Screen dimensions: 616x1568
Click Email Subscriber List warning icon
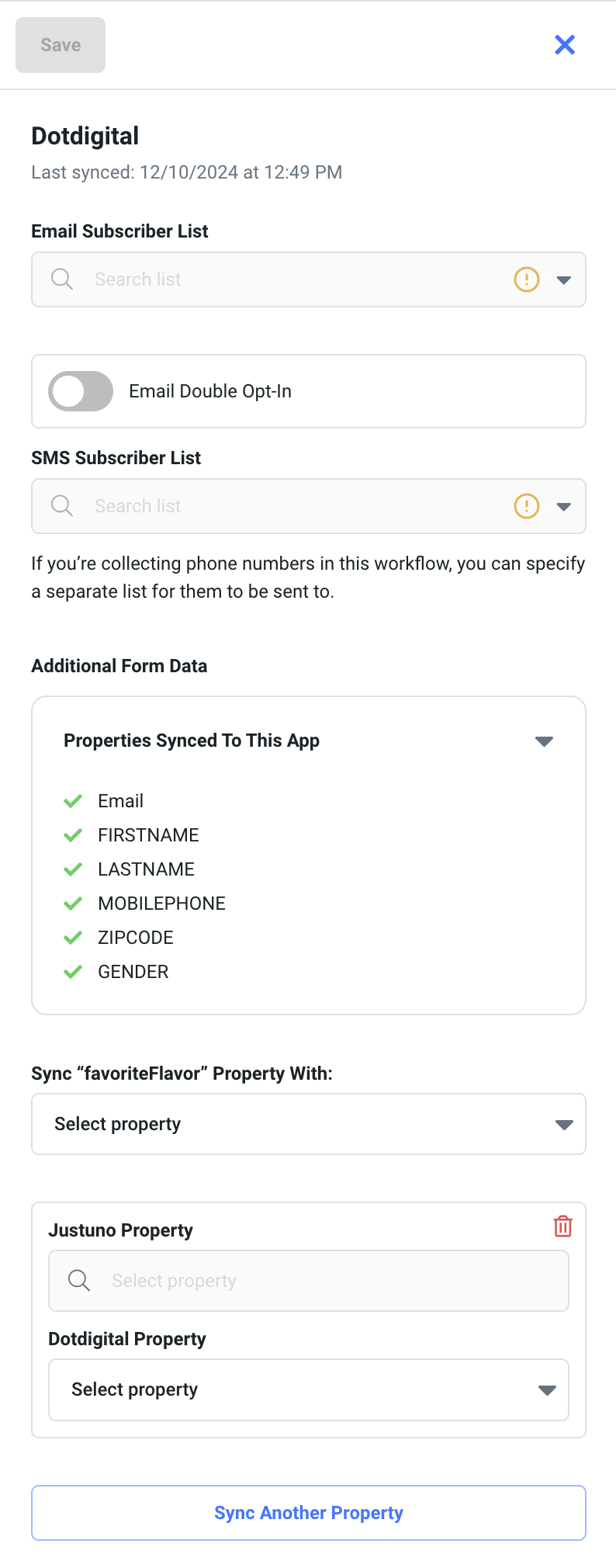tap(527, 279)
